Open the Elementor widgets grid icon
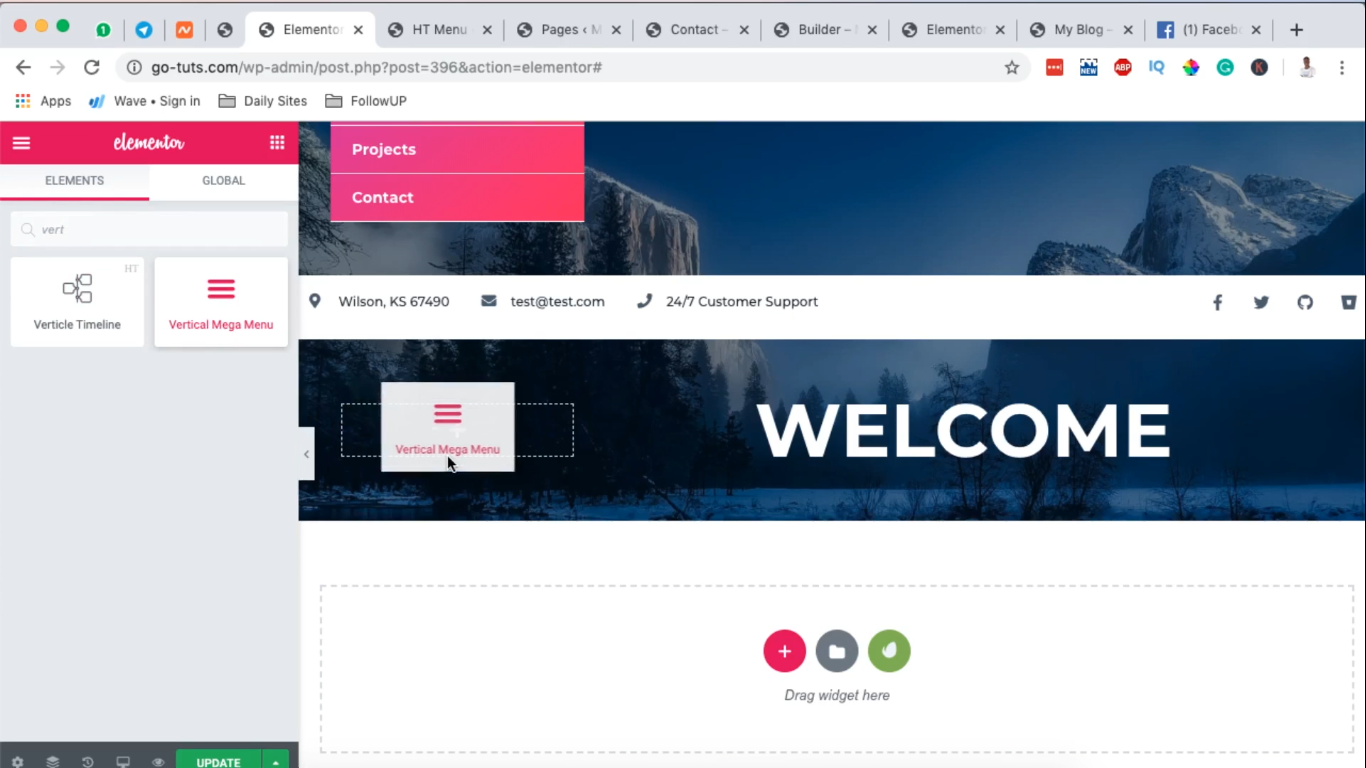 277,143
